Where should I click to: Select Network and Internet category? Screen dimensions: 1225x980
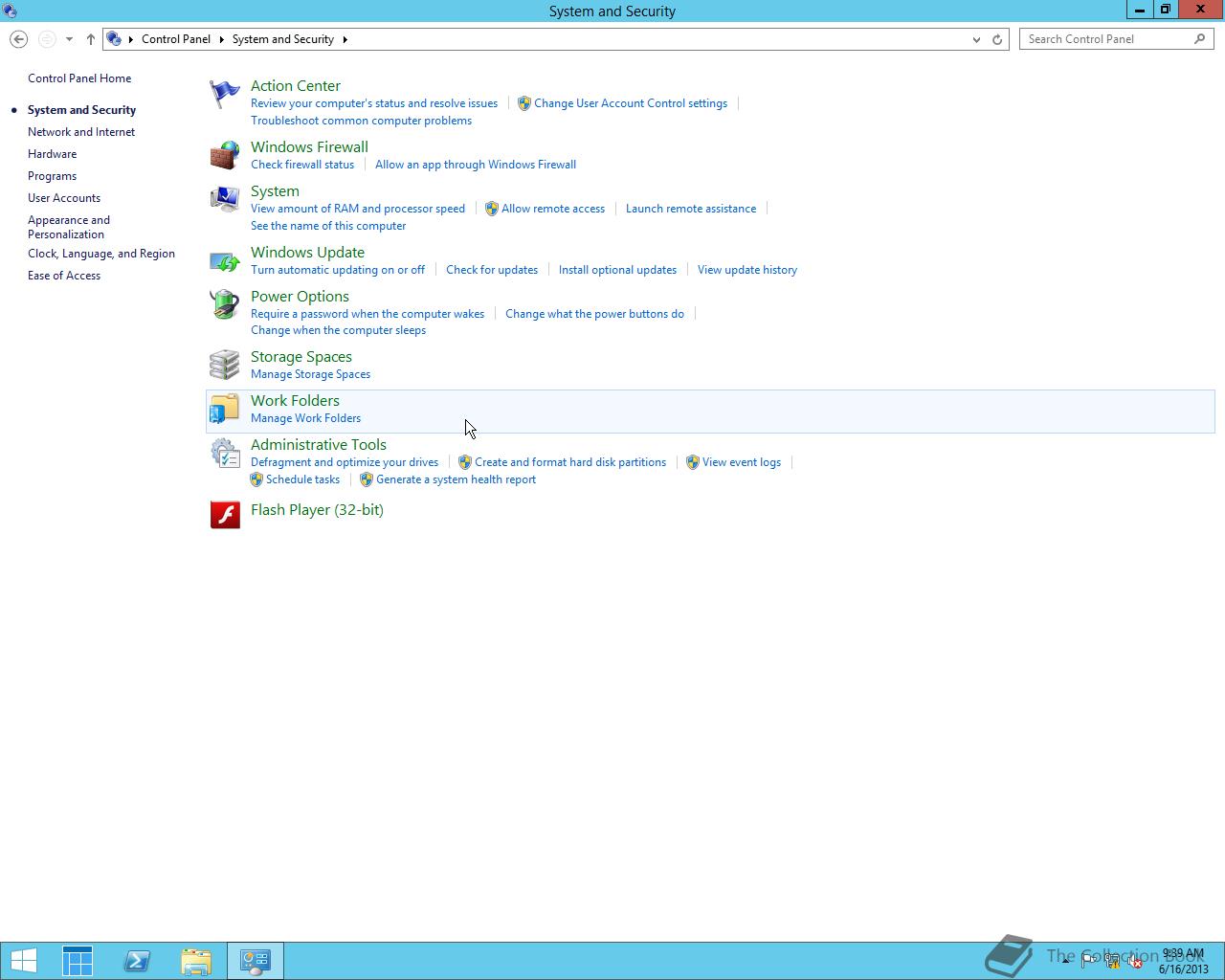(x=81, y=132)
